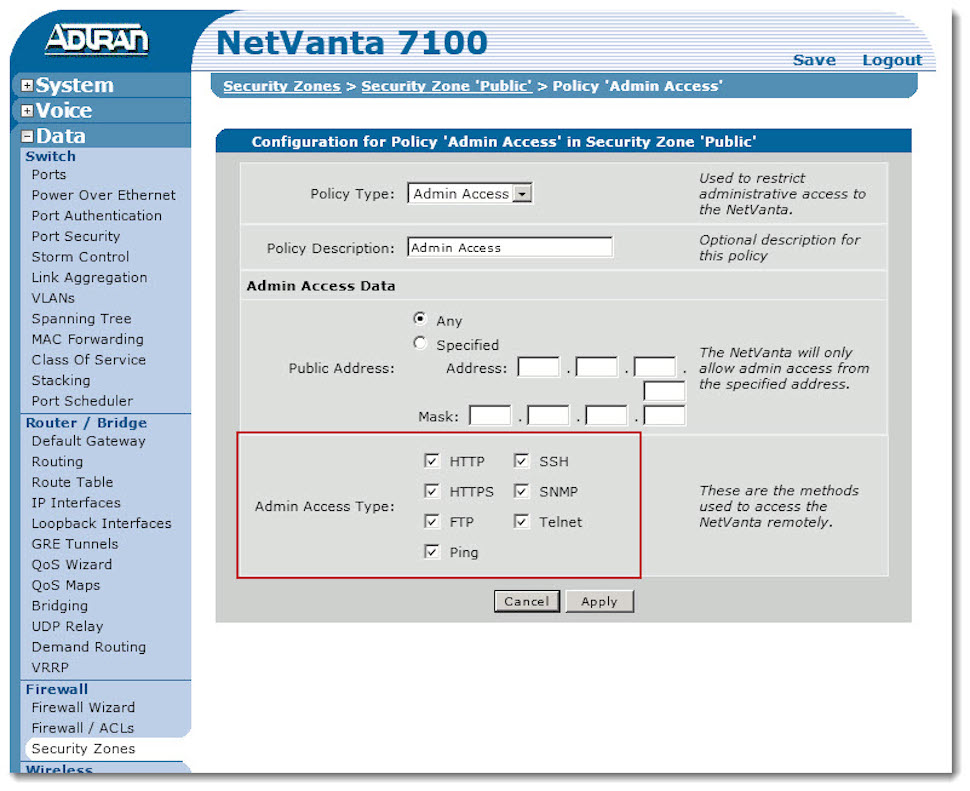970x791 pixels.
Task: Open Spanning Tree page
Action: (x=81, y=319)
